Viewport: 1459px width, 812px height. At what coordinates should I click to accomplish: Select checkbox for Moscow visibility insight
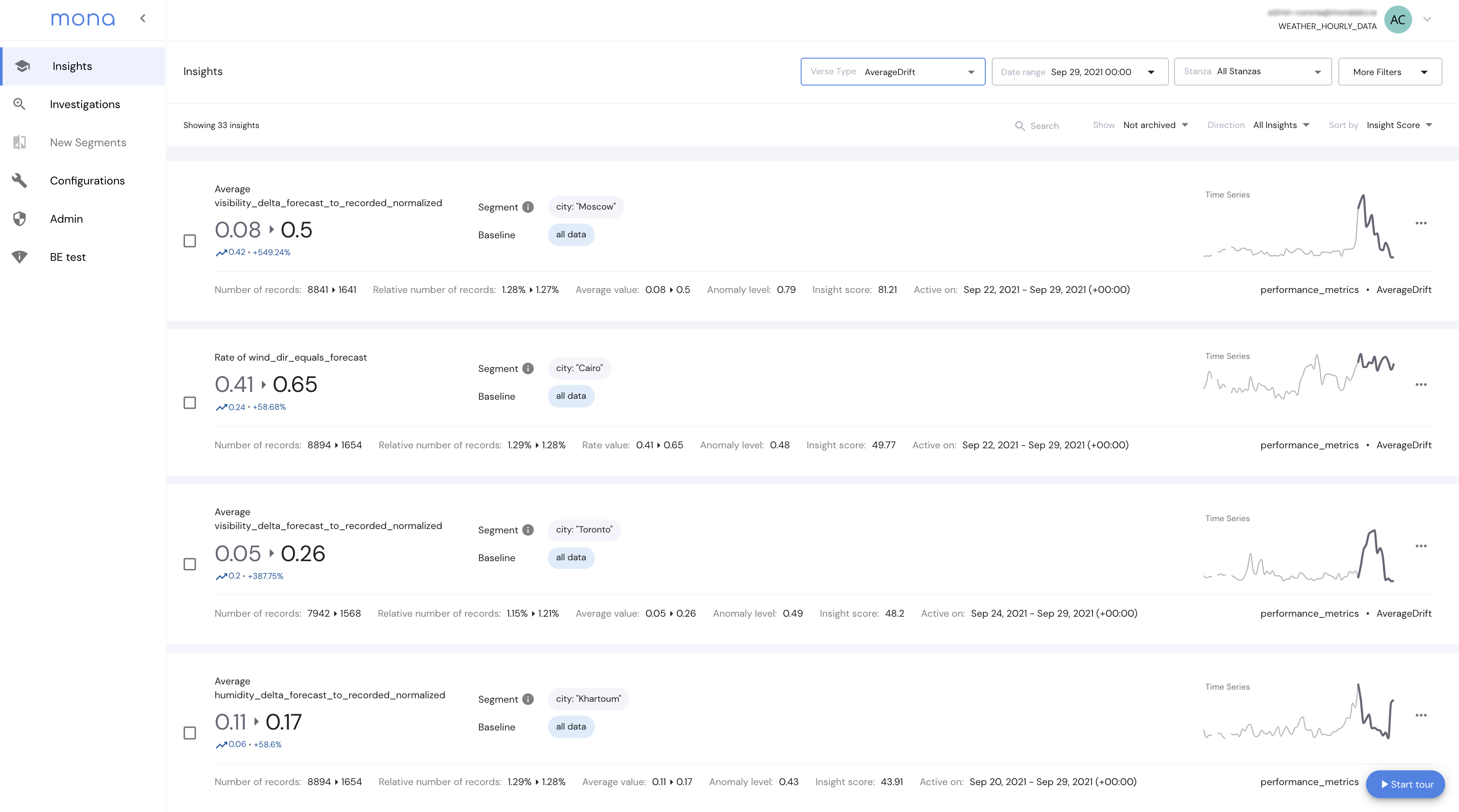pyautogui.click(x=190, y=241)
